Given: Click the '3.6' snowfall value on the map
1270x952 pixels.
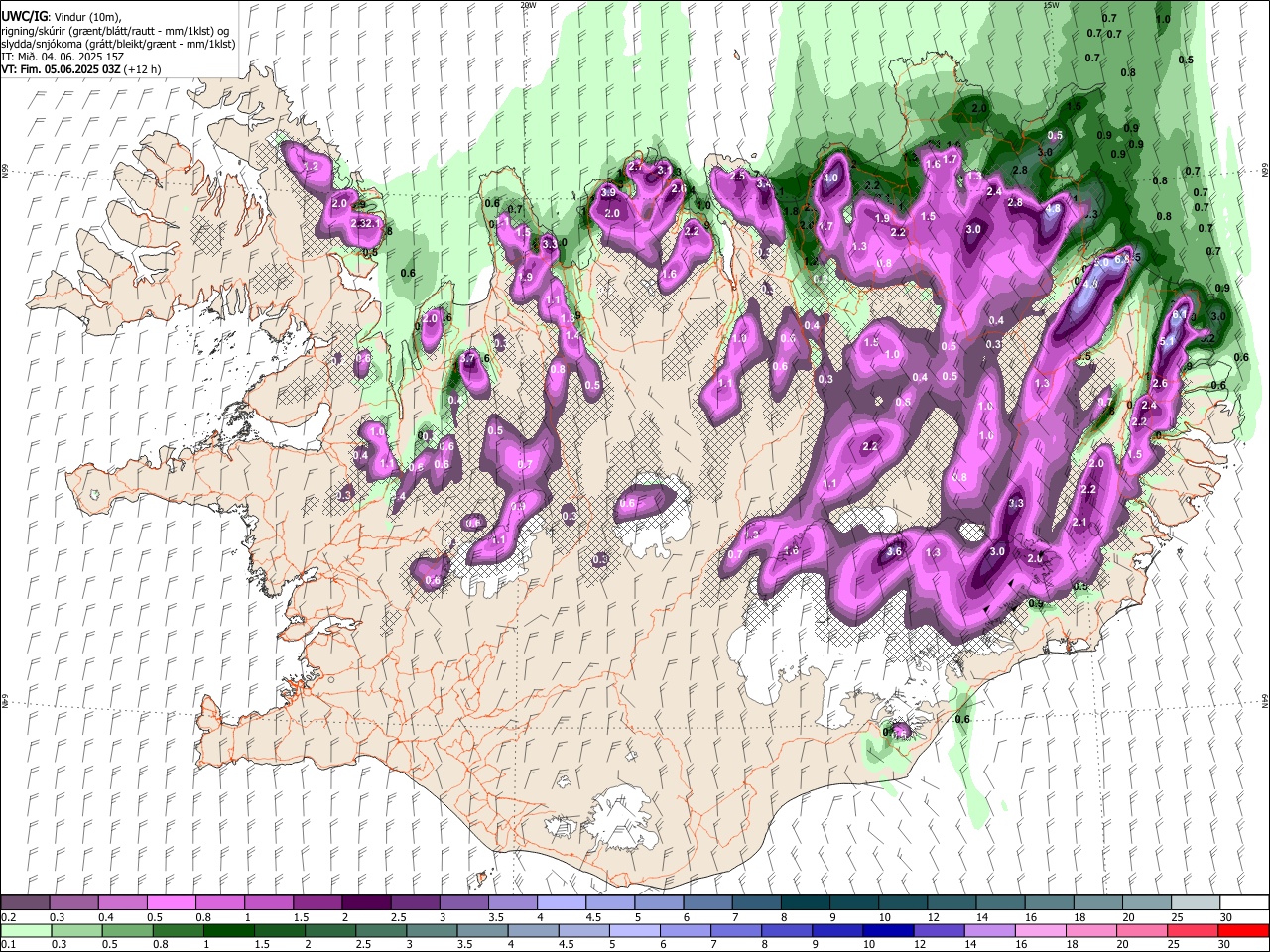Looking at the screenshot, I should tap(894, 552).
